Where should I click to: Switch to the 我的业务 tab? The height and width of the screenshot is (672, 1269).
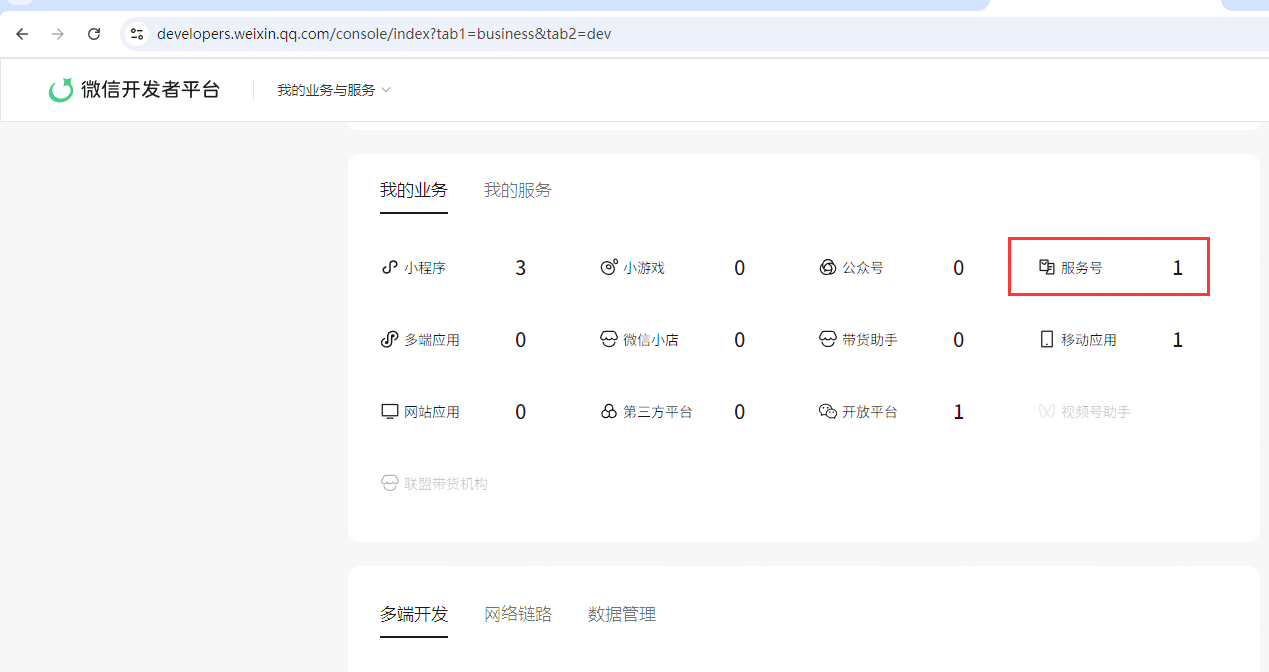[x=414, y=190]
